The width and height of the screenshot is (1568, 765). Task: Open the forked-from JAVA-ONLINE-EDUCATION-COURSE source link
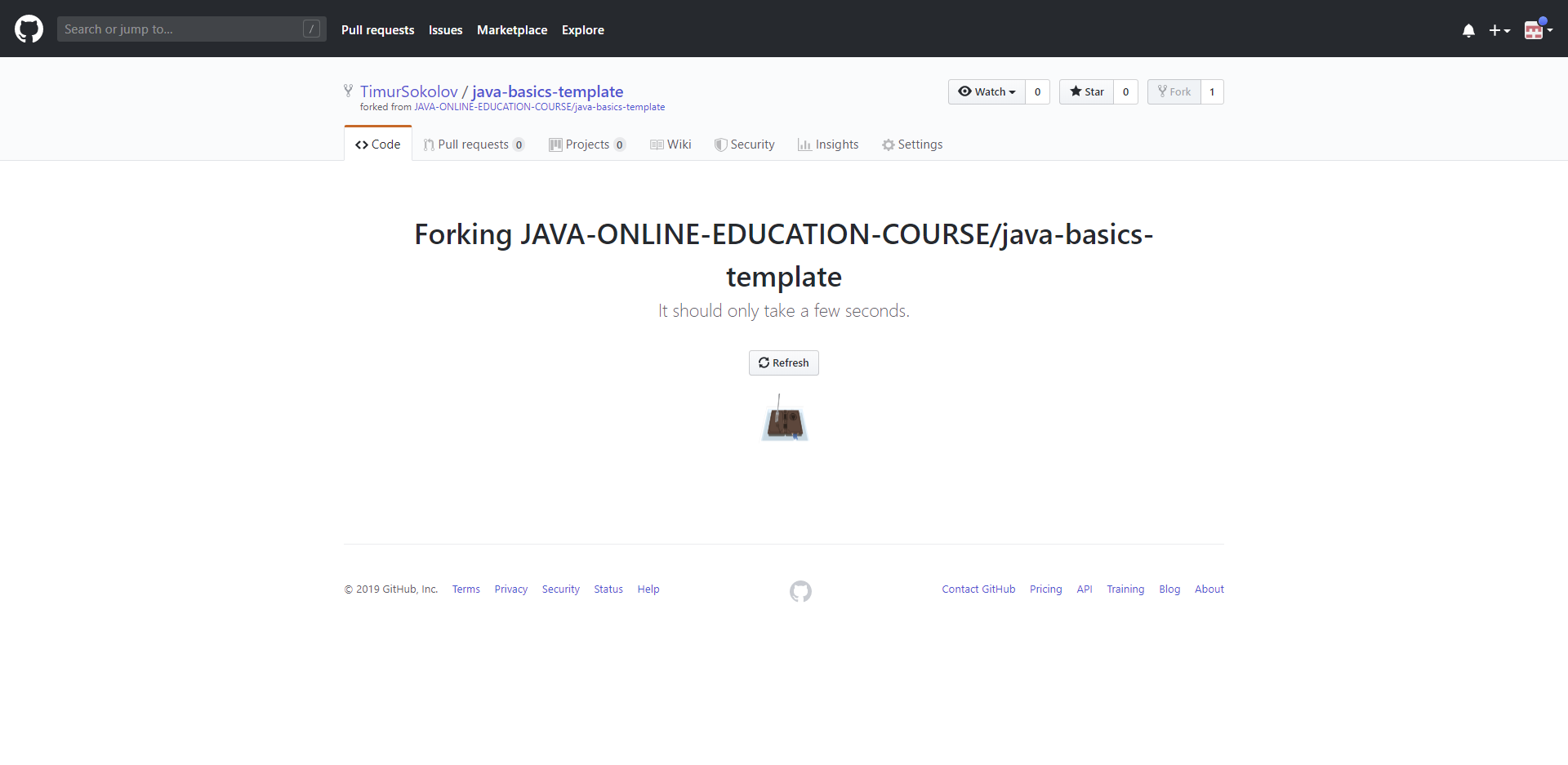(539, 107)
